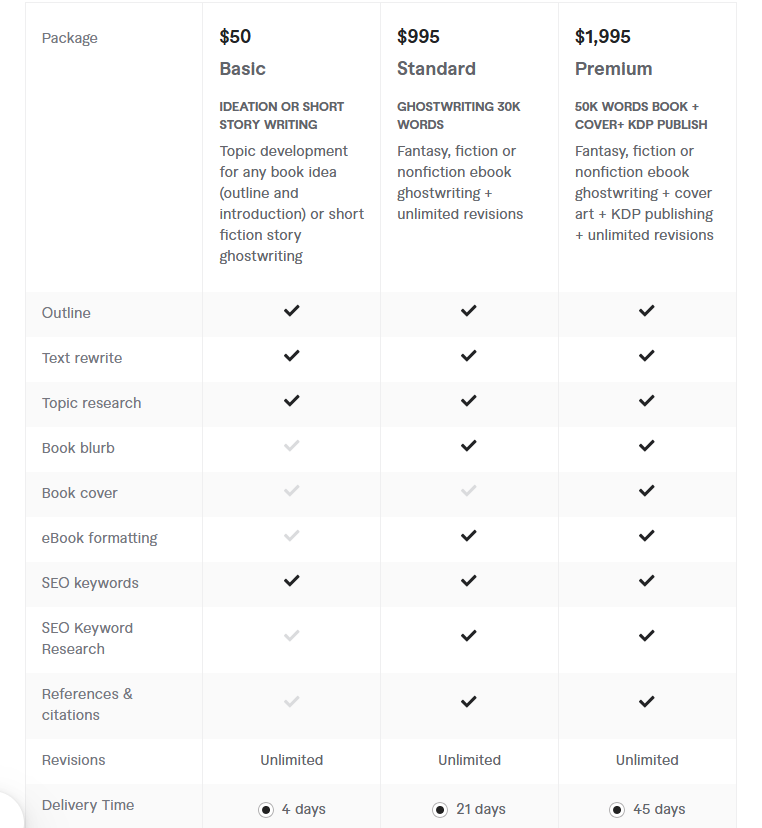Select the 45 days delivery radio button
Screen dimensions: 762x828
[x=617, y=810]
